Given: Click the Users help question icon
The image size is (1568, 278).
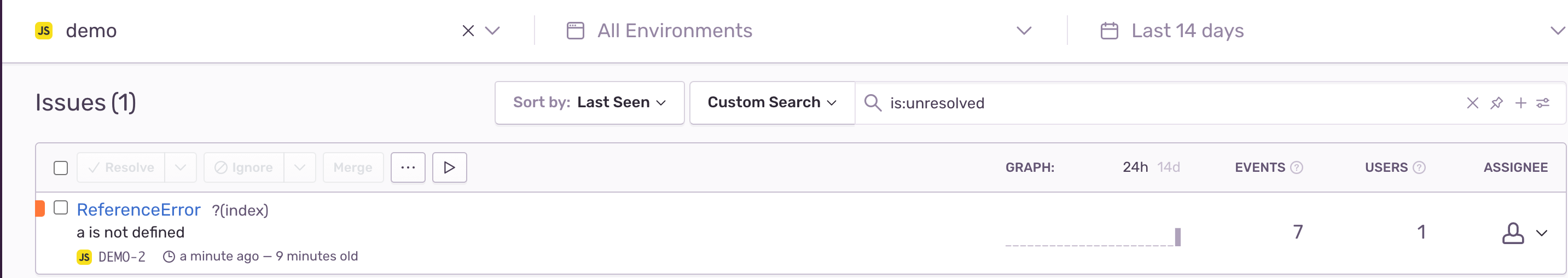Looking at the screenshot, I should pyautogui.click(x=1419, y=167).
